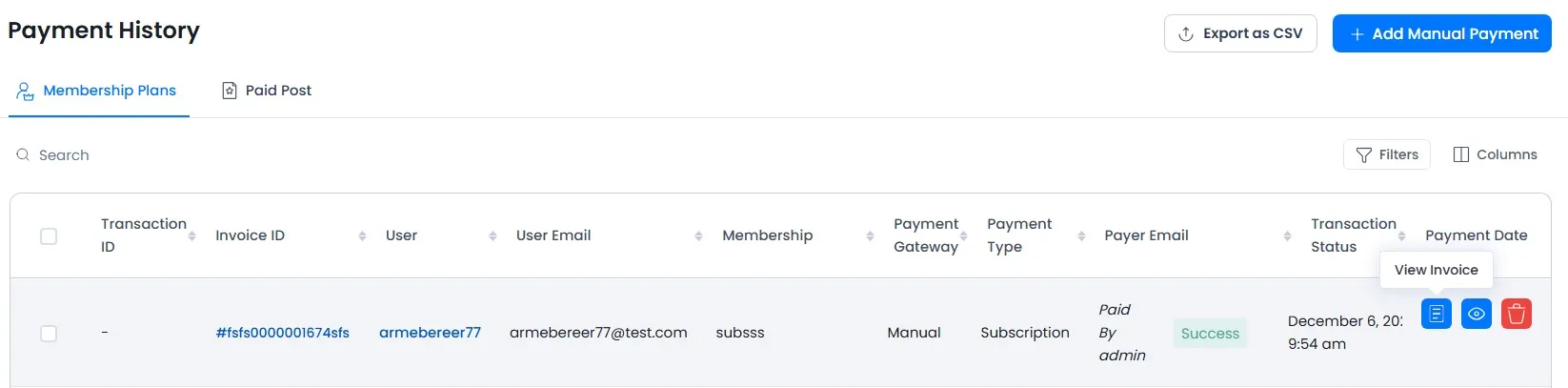This screenshot has height=388, width=1568.
Task: Click the View Invoice document icon
Action: tap(1436, 314)
